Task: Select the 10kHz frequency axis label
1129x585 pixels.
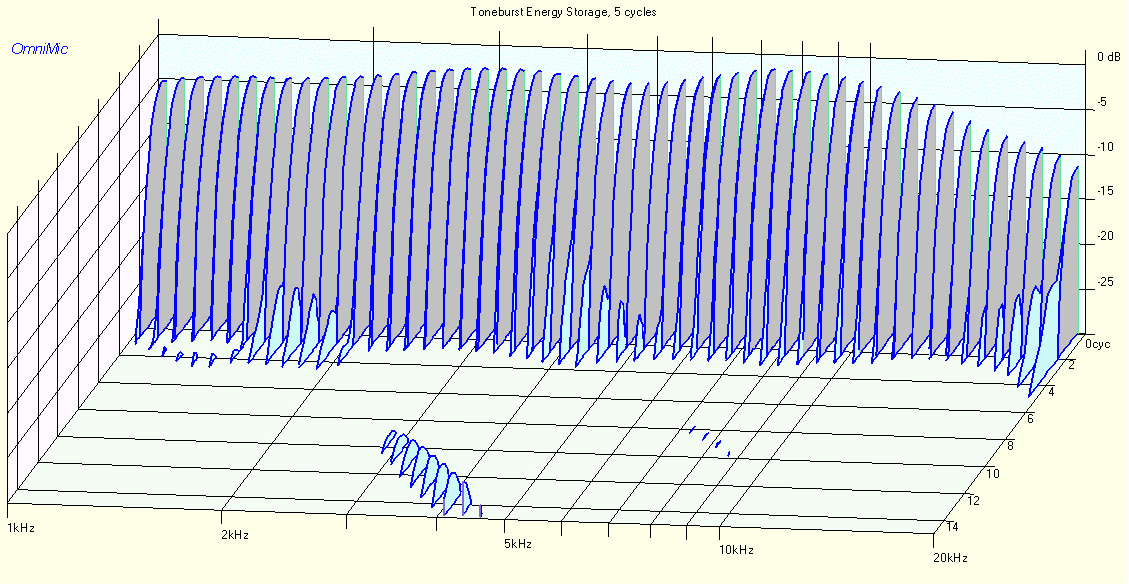Action: (737, 550)
